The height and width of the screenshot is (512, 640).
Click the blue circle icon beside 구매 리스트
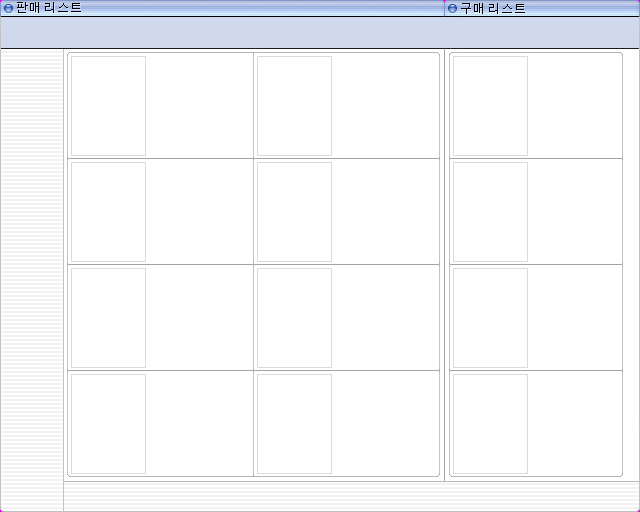point(452,8)
